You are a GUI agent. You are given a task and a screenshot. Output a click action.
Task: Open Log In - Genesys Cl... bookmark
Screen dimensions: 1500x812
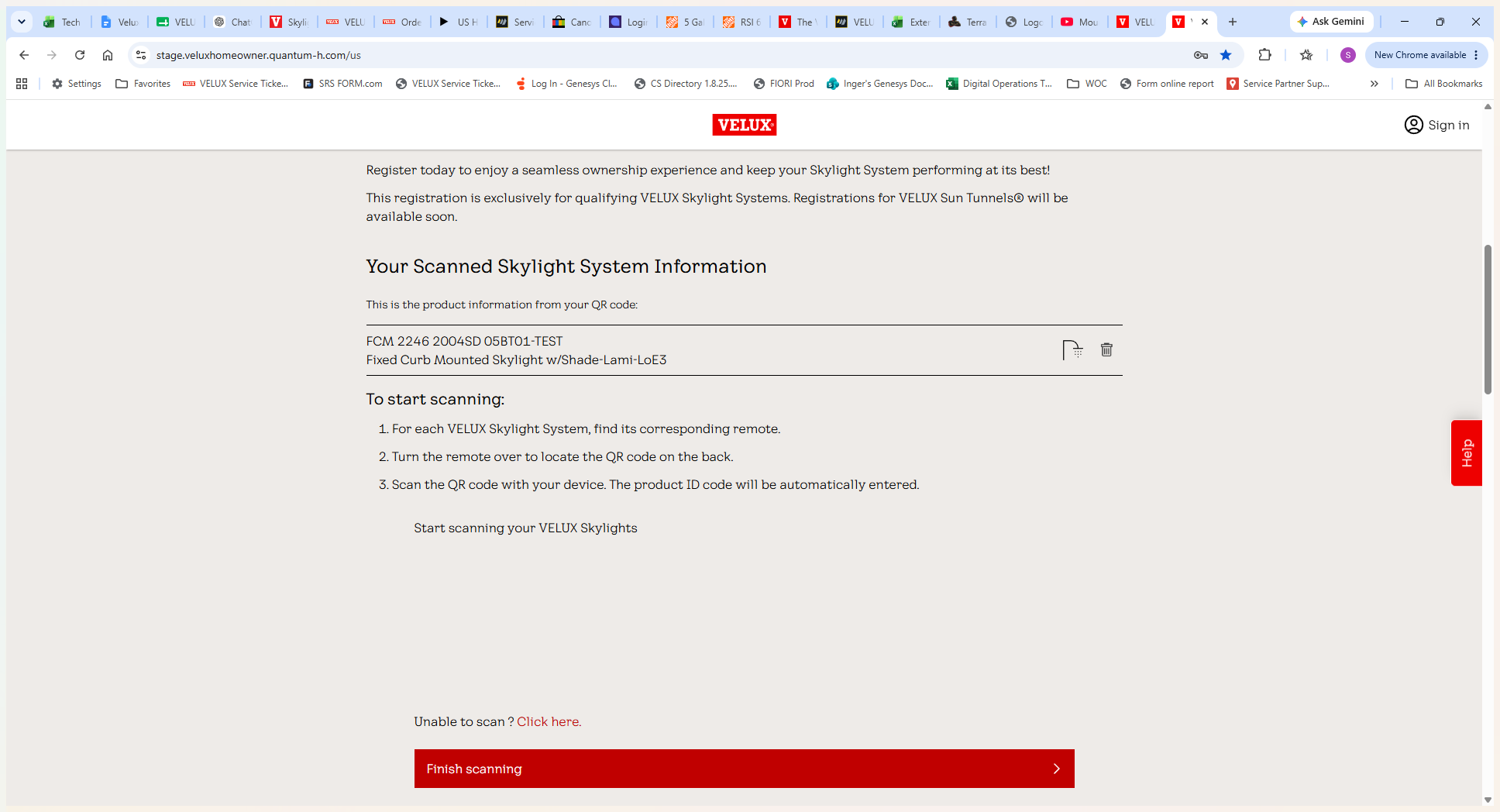567,84
